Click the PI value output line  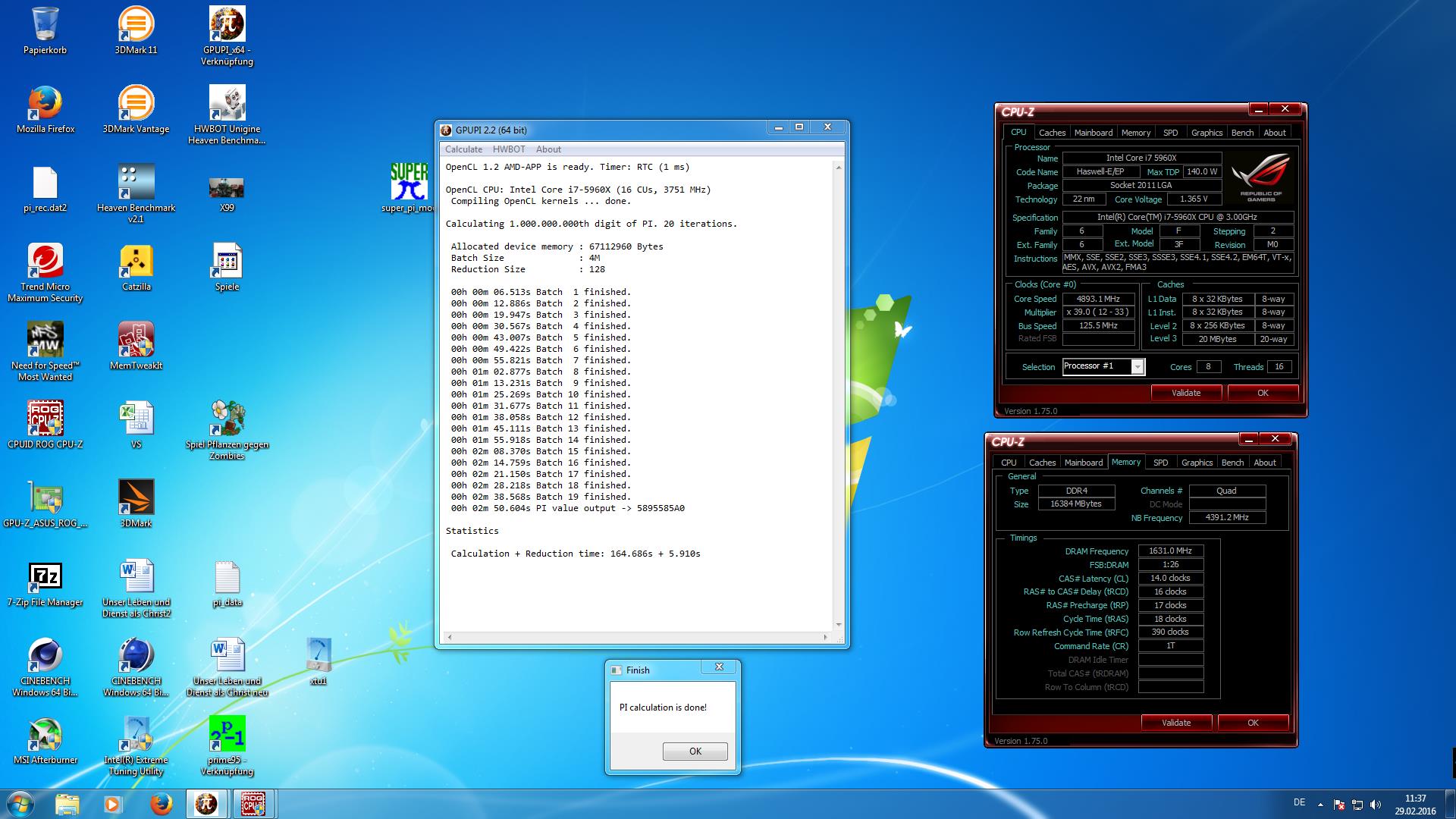568,508
